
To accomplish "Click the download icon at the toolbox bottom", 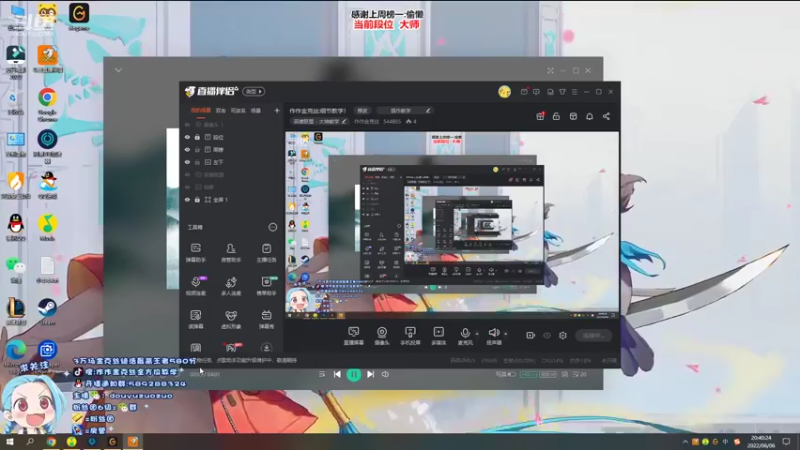I will (266, 348).
